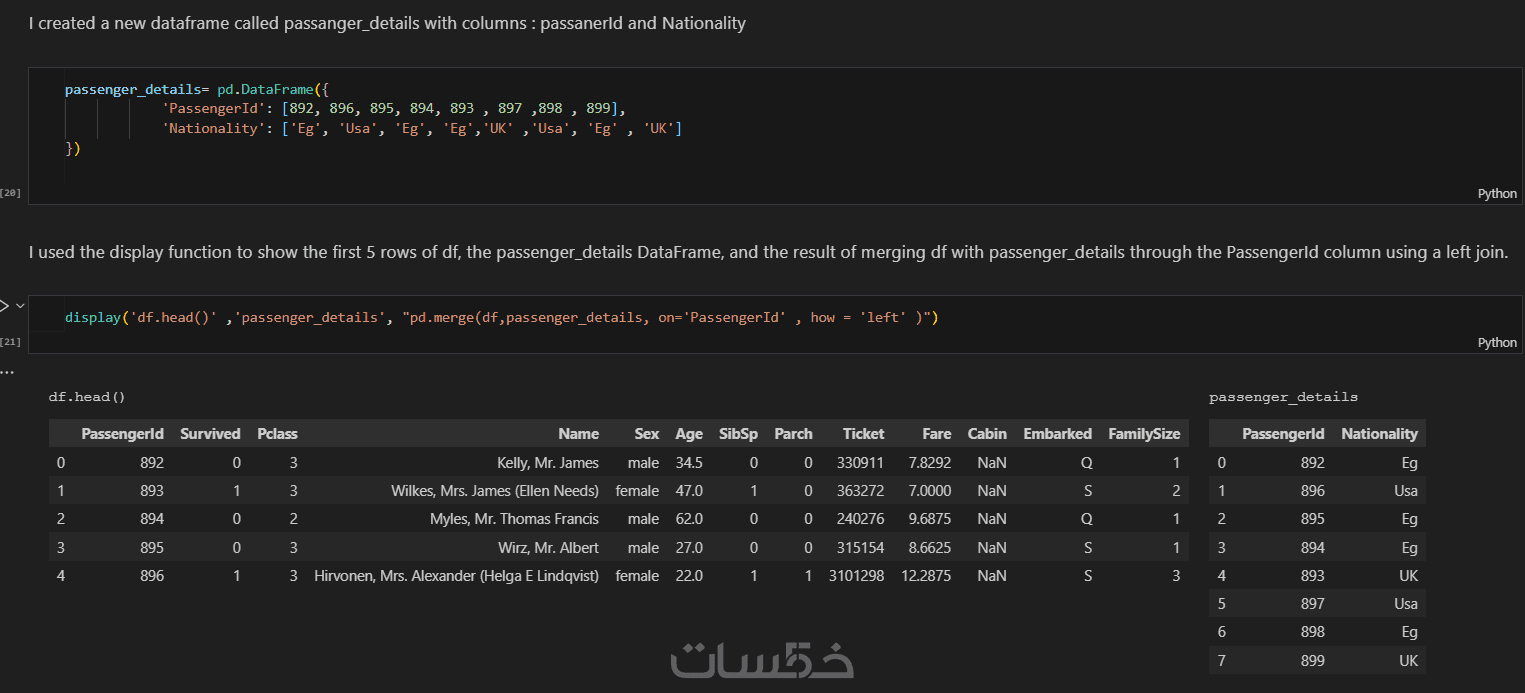Select the markdown cell about creating passenger_details
The height and width of the screenshot is (693, 1525).
[x=387, y=23]
